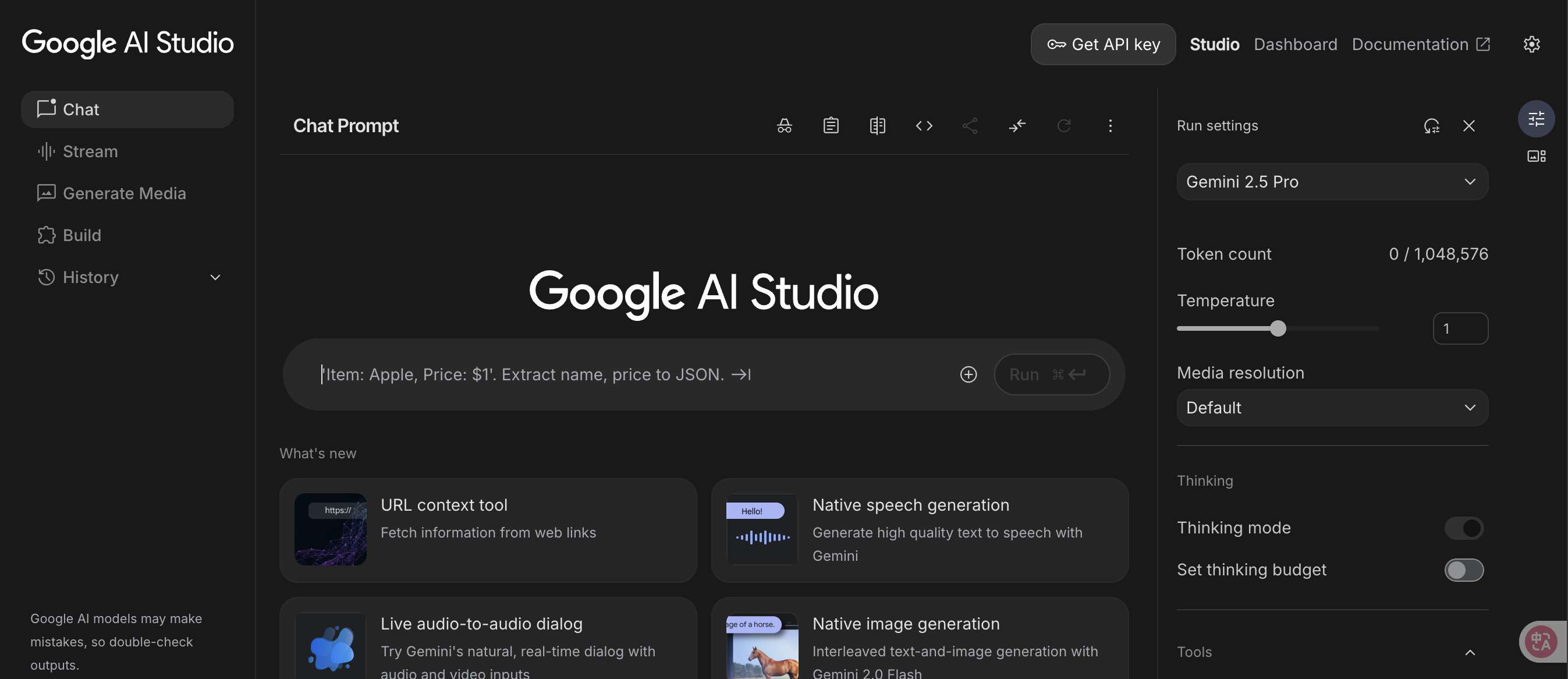Switch to Stream in sidebar

[90, 151]
